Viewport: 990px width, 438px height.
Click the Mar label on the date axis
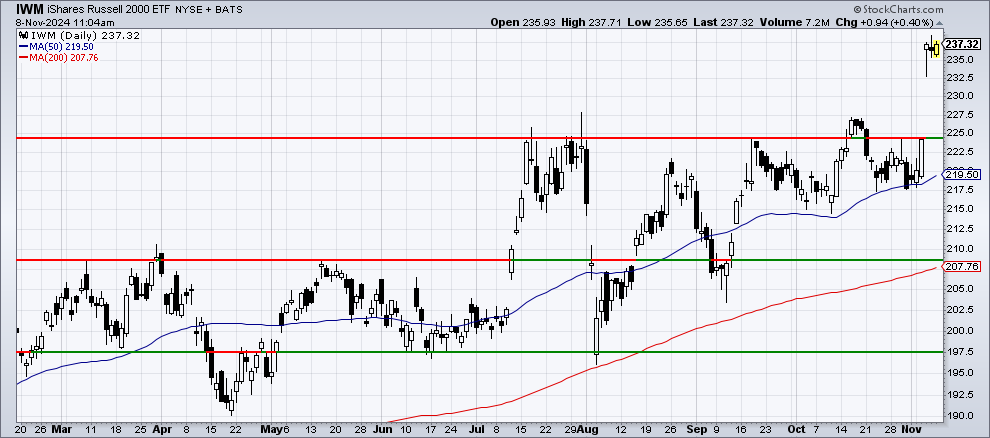(62, 429)
